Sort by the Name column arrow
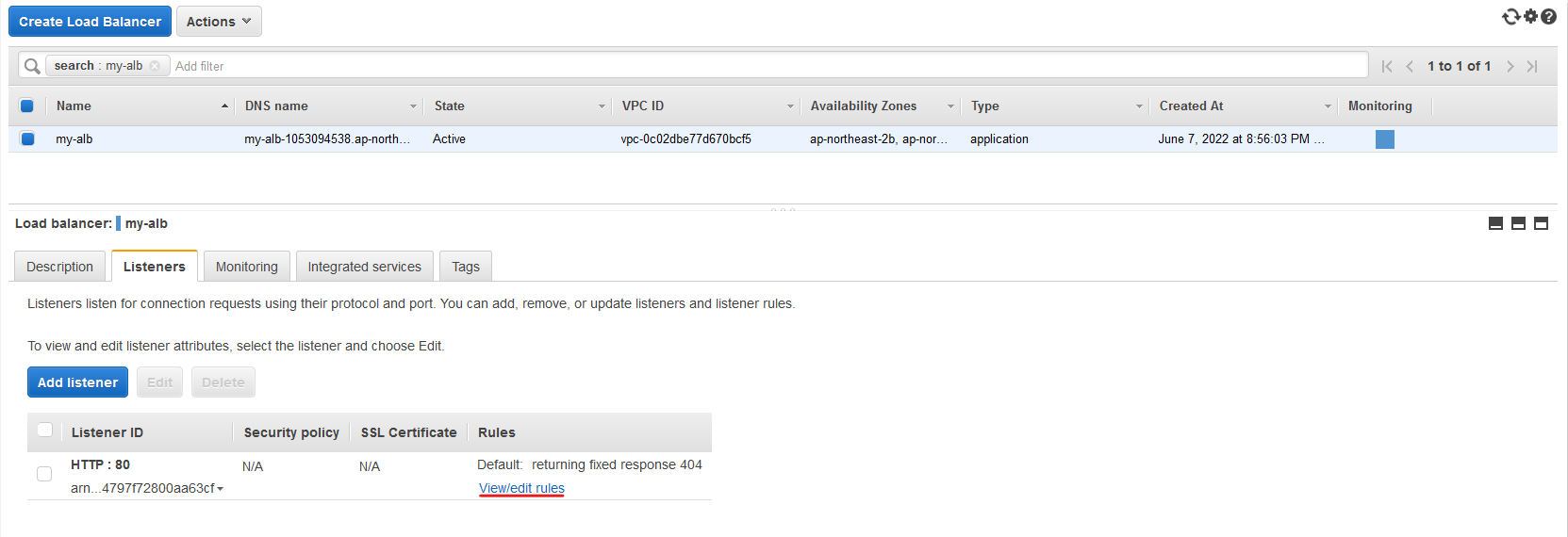This screenshot has width=1568, height=537. coord(224,106)
